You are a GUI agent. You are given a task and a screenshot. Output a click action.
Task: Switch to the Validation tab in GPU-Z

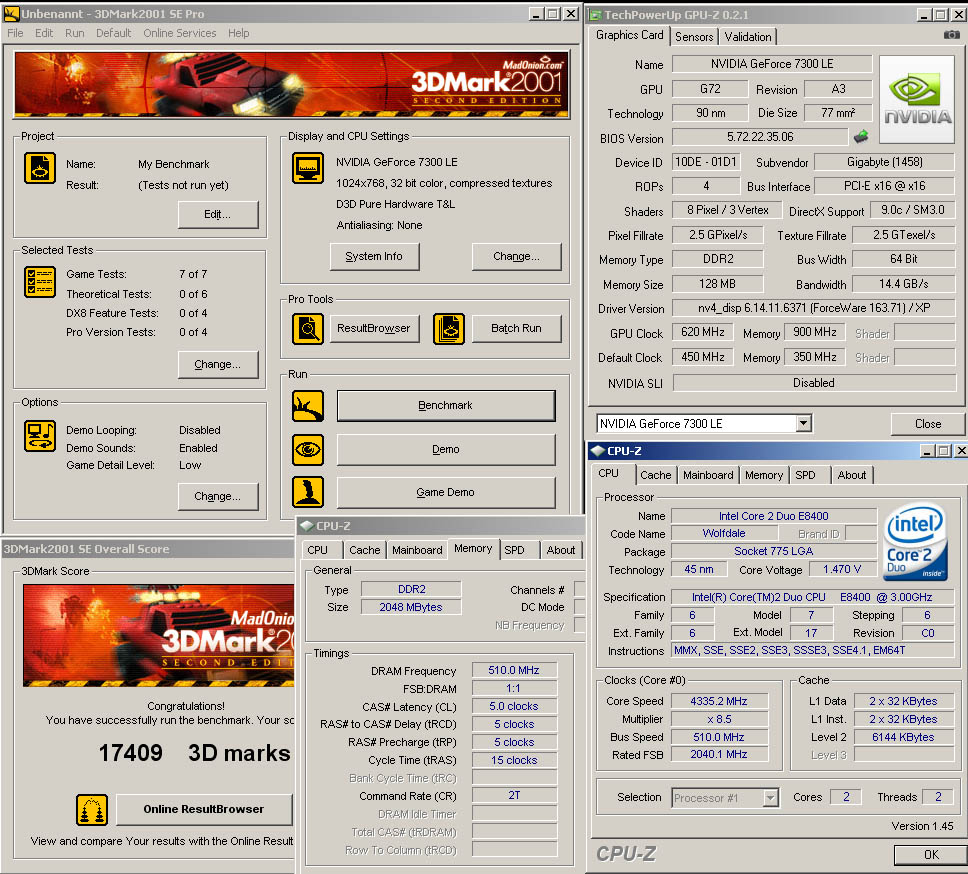point(748,36)
